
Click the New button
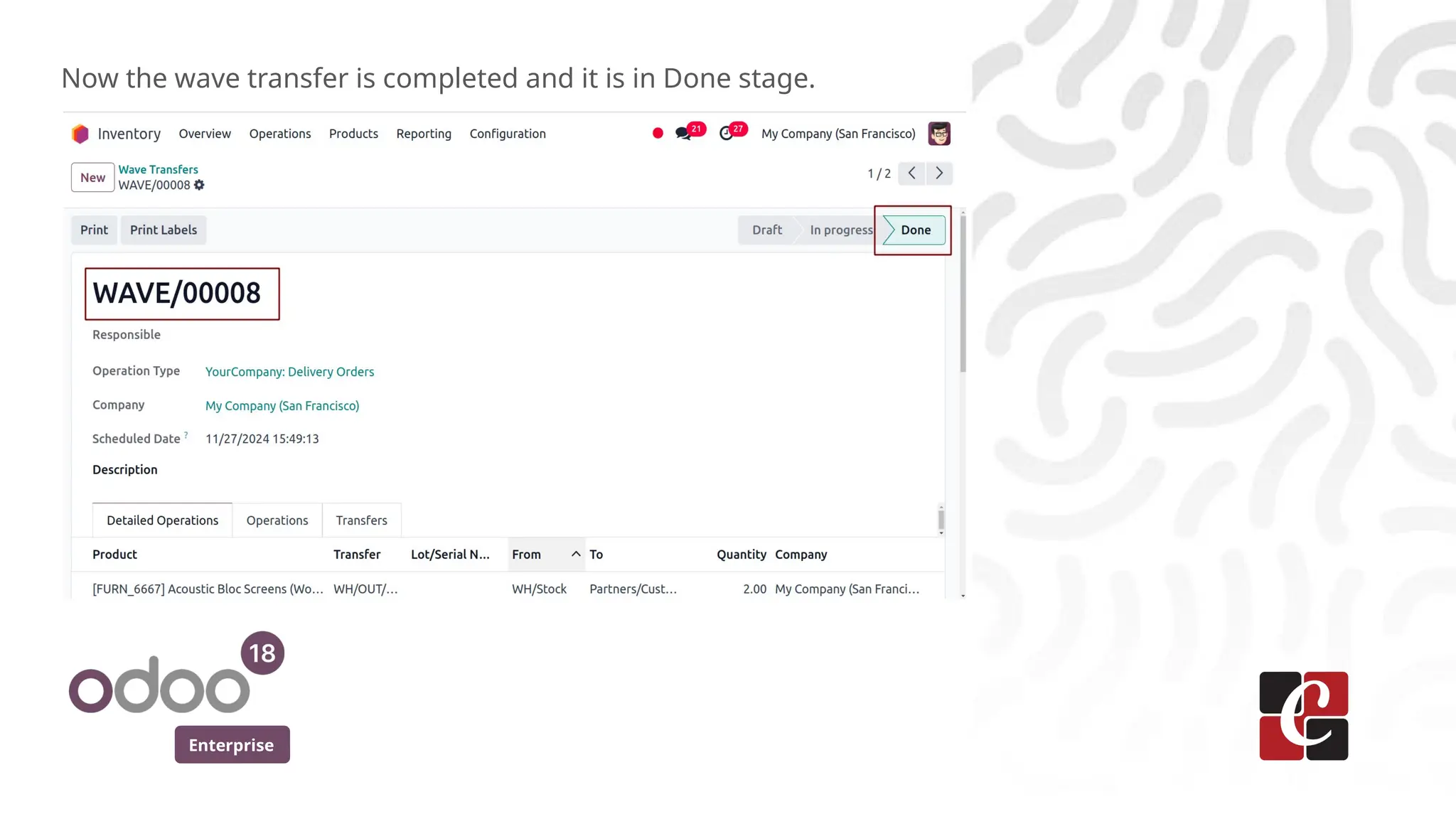point(92,178)
